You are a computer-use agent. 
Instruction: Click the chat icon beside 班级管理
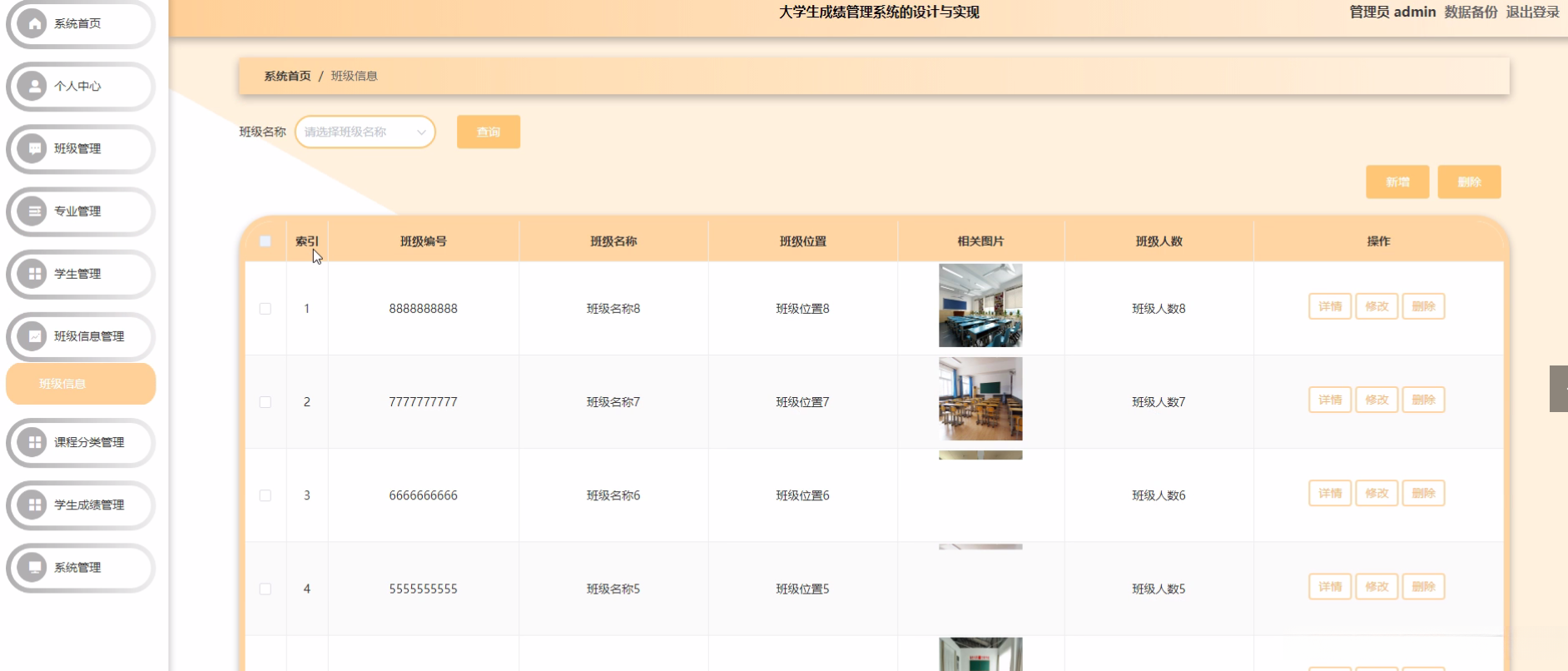coord(33,148)
